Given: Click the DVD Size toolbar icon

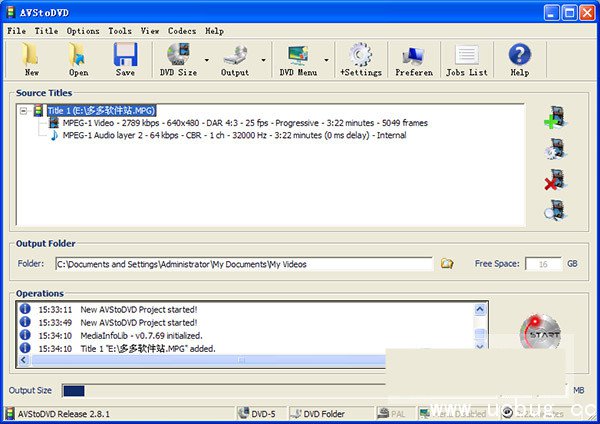Looking at the screenshot, I should click(x=178, y=59).
